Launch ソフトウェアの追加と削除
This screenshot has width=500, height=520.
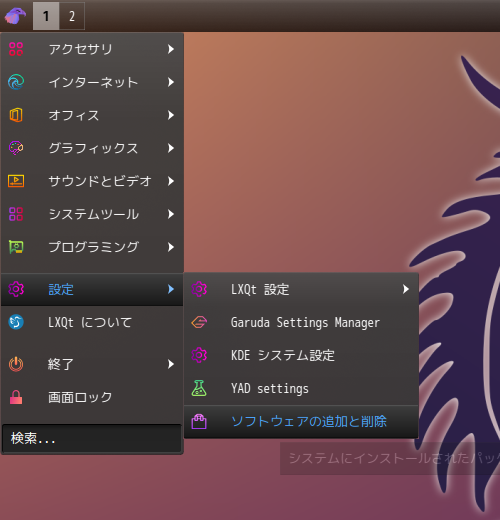(301, 421)
